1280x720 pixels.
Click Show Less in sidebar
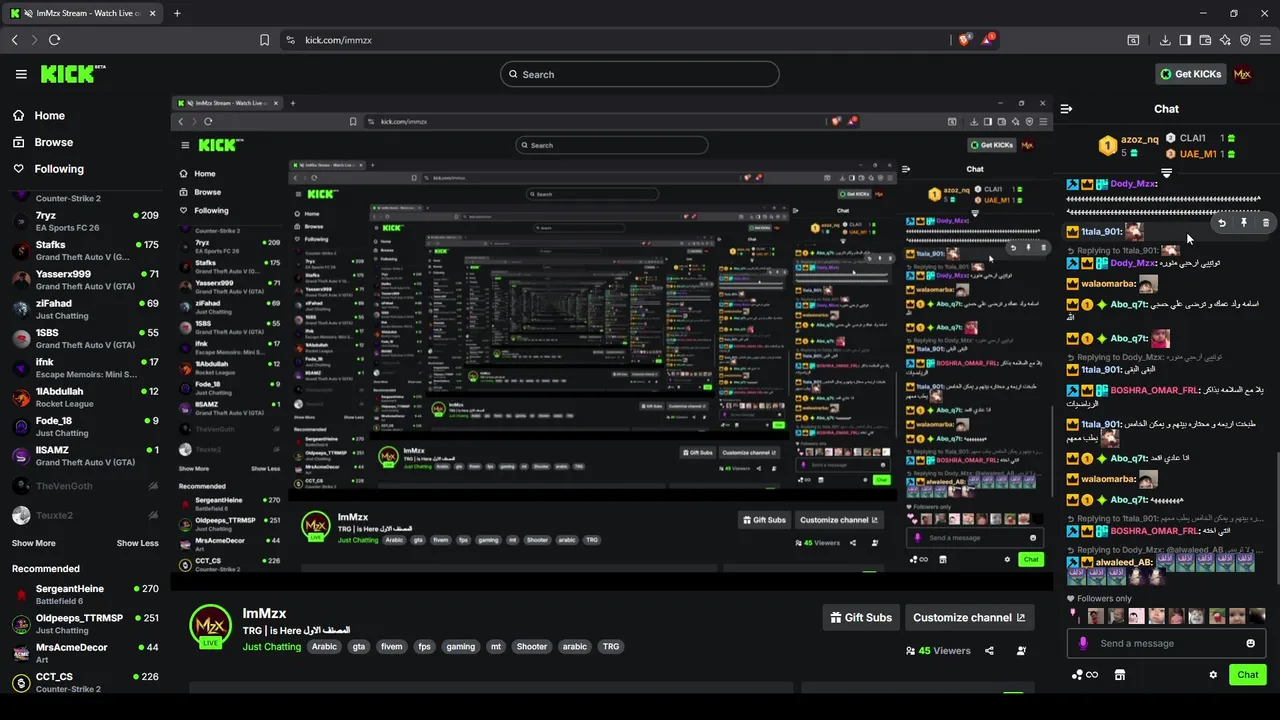137,543
